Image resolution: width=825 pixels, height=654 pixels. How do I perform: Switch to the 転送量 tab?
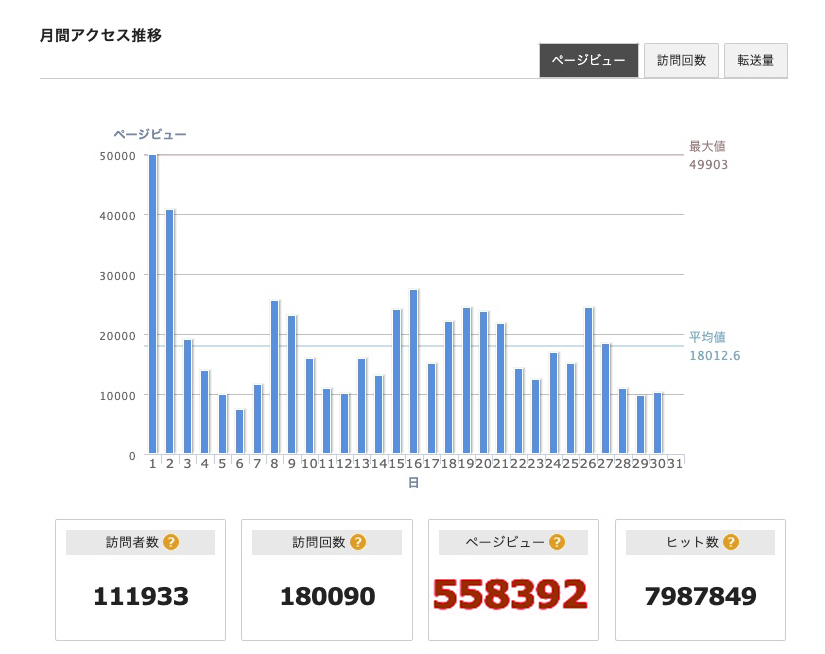point(756,61)
